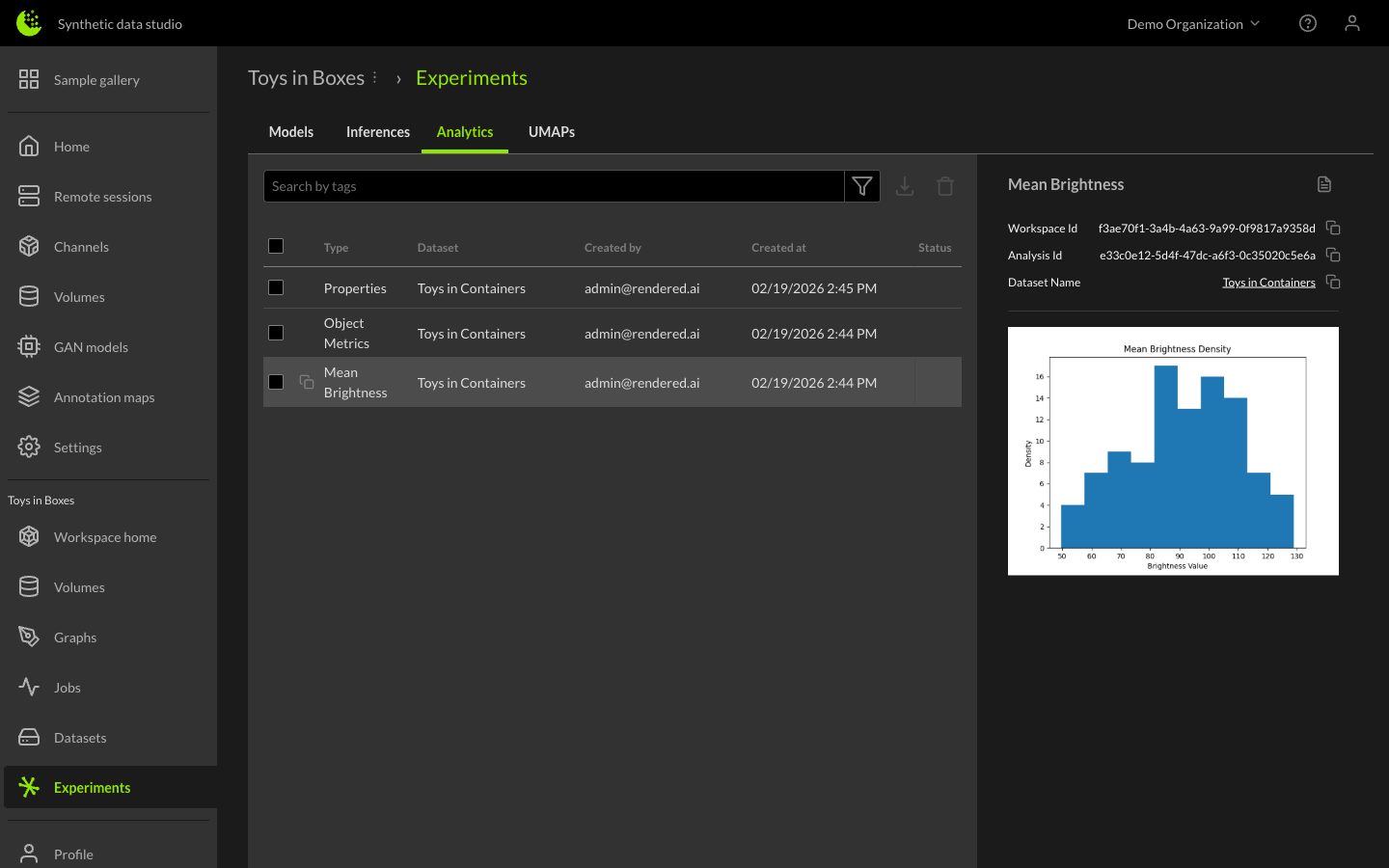
Task: Click the download analytics icon
Action: tap(905, 186)
